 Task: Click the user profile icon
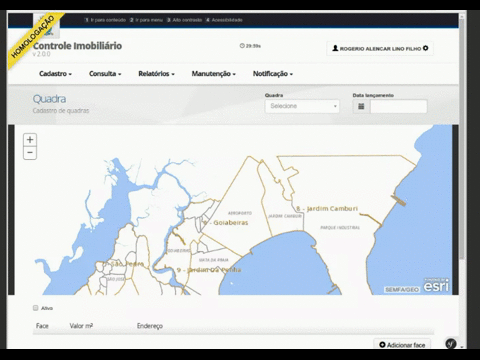(335, 48)
